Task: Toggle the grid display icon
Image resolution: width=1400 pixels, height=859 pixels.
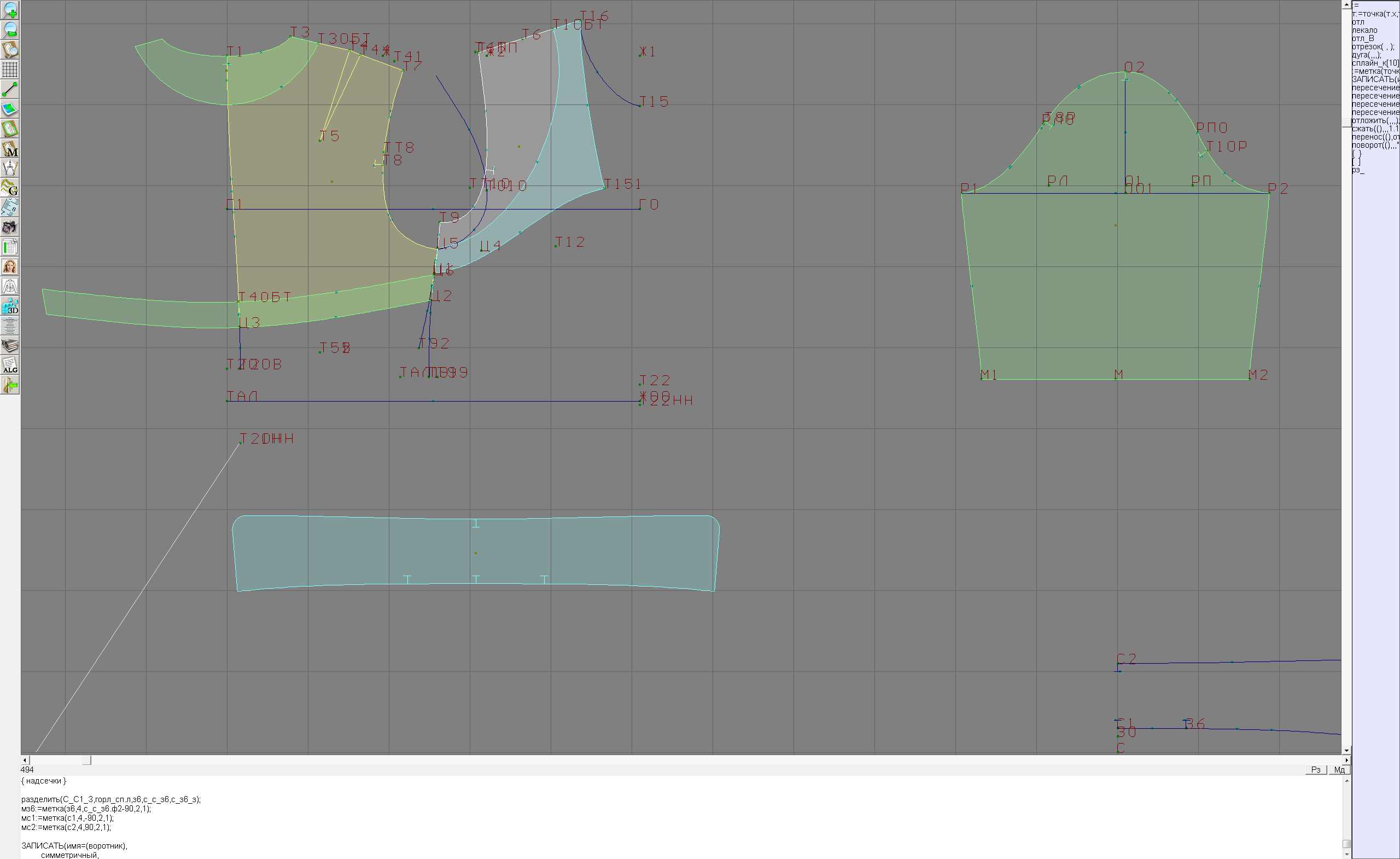Action: point(10,69)
